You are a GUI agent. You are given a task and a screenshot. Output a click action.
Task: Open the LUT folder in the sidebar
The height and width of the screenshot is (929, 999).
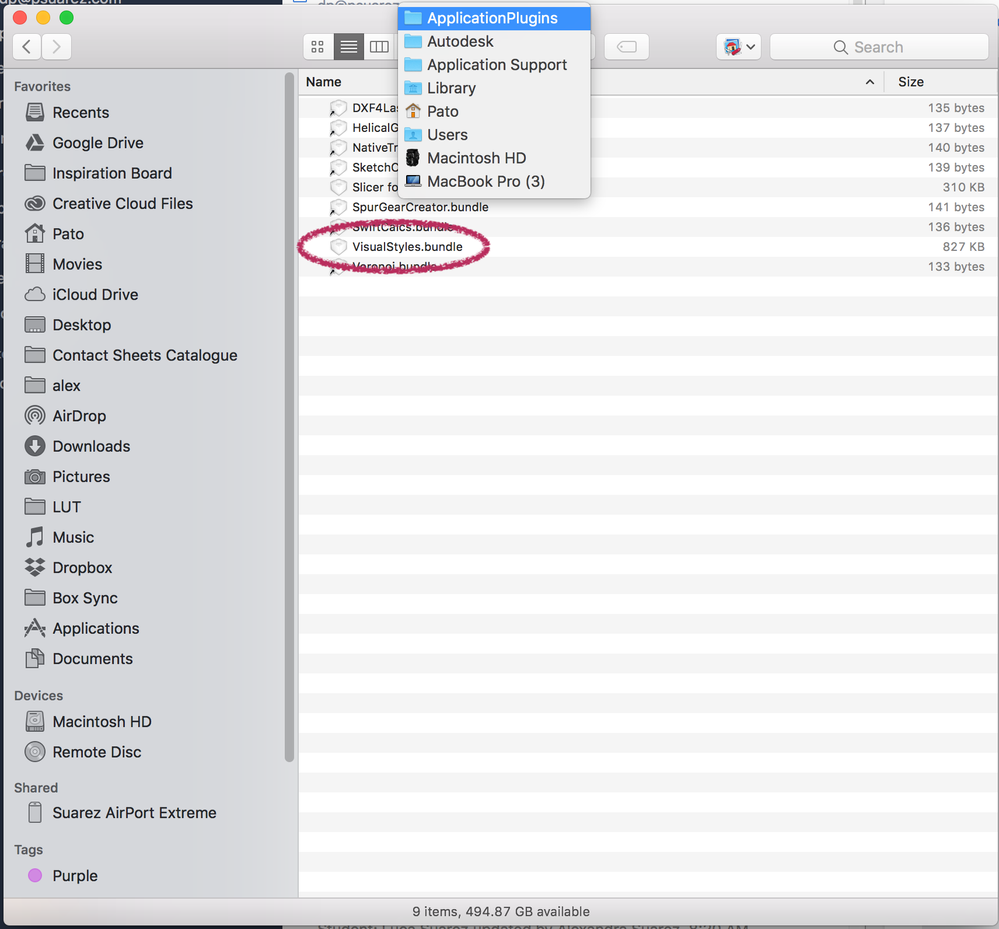52,507
